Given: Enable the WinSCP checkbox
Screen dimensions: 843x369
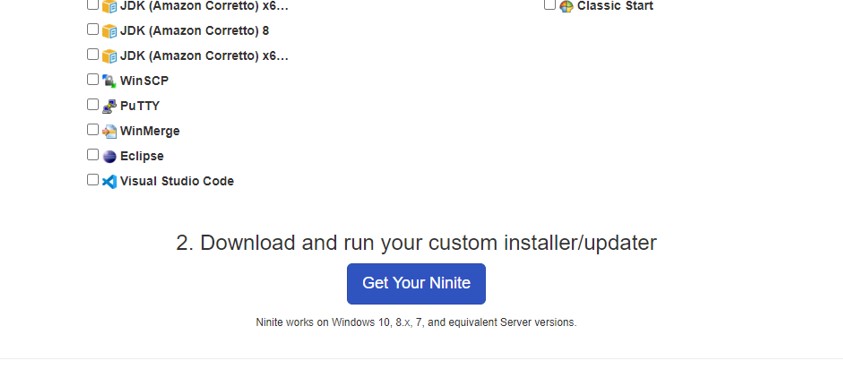Looking at the screenshot, I should click(93, 79).
